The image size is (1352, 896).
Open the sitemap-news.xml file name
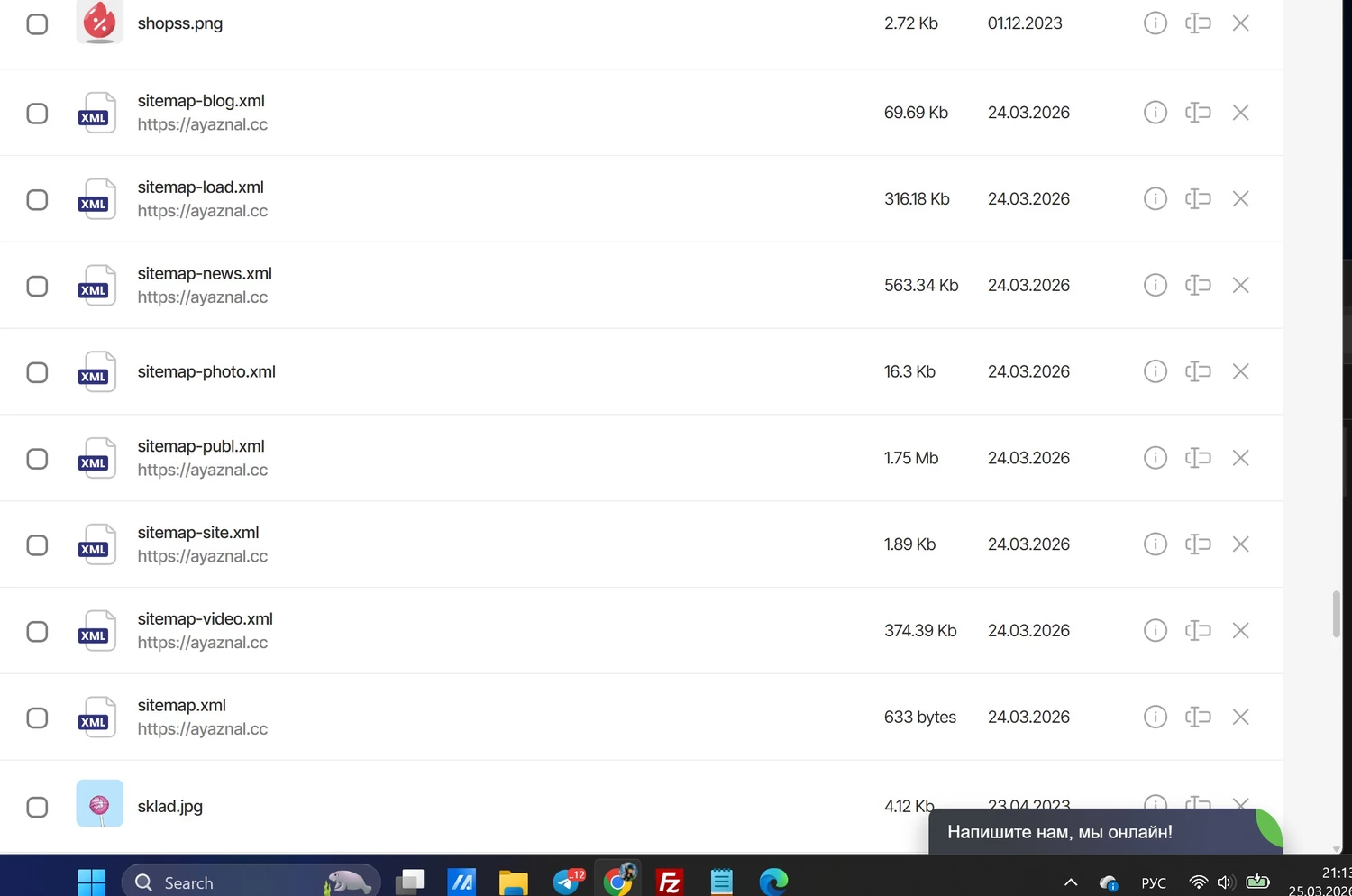(205, 273)
